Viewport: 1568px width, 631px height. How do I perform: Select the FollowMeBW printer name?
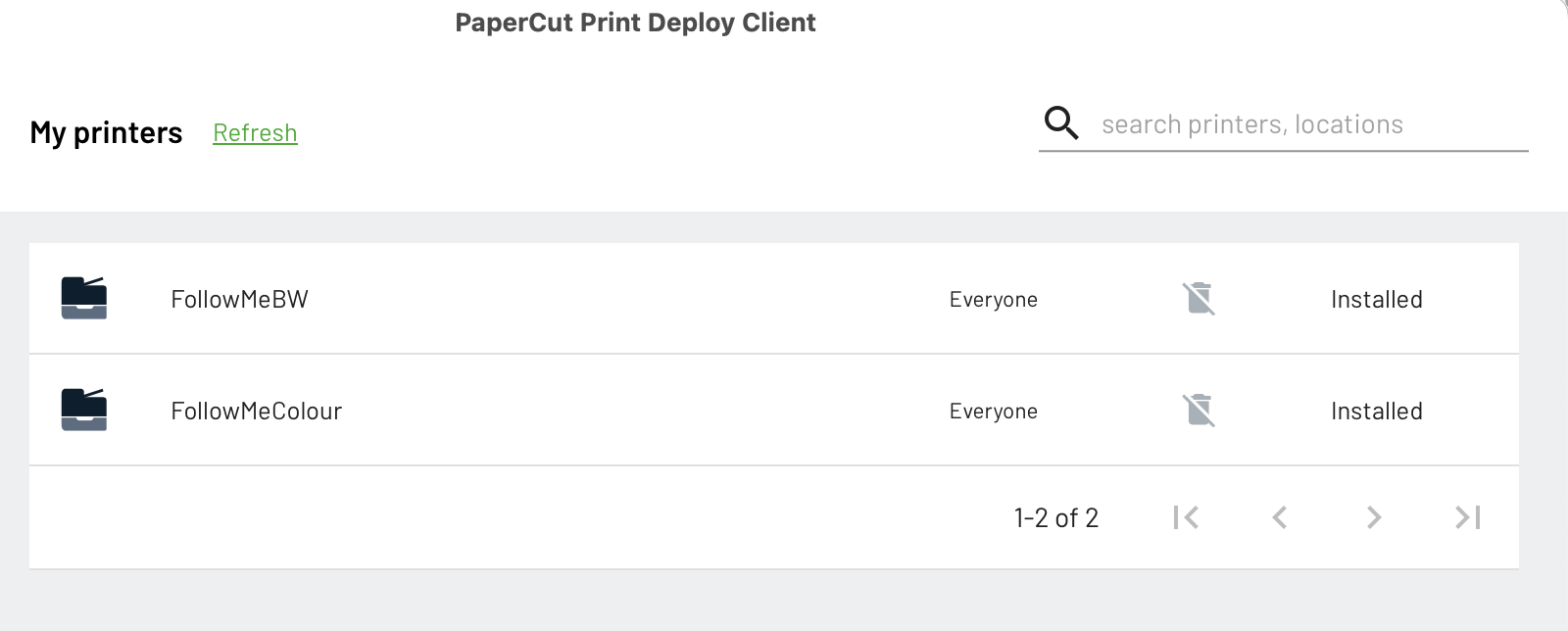239,299
